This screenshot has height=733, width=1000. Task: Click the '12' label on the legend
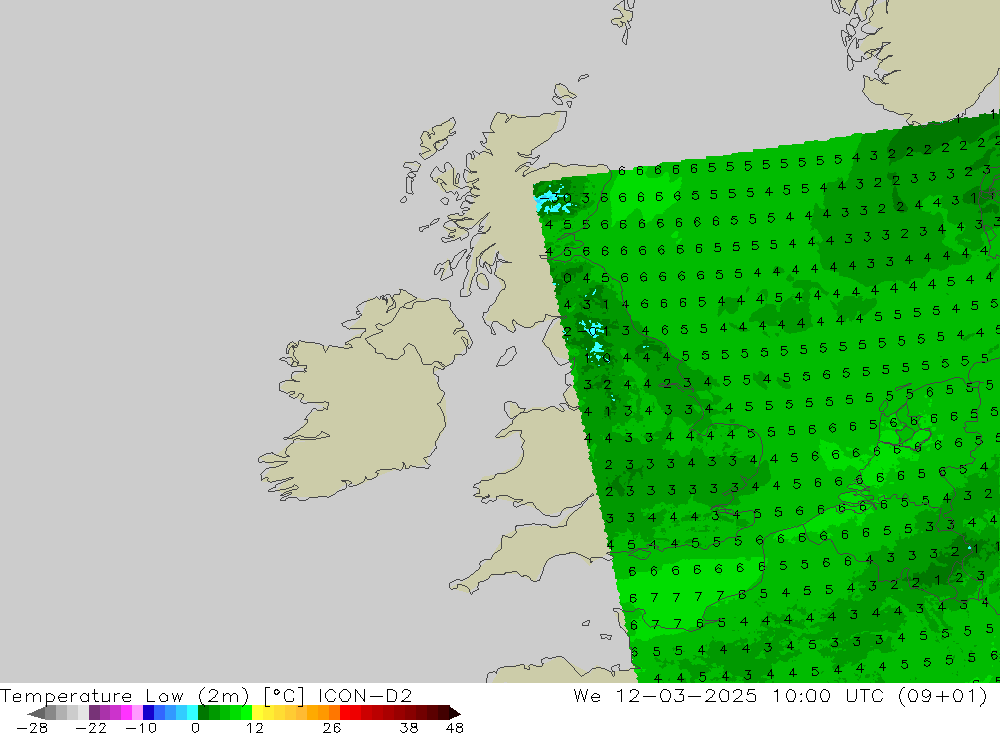(254, 728)
